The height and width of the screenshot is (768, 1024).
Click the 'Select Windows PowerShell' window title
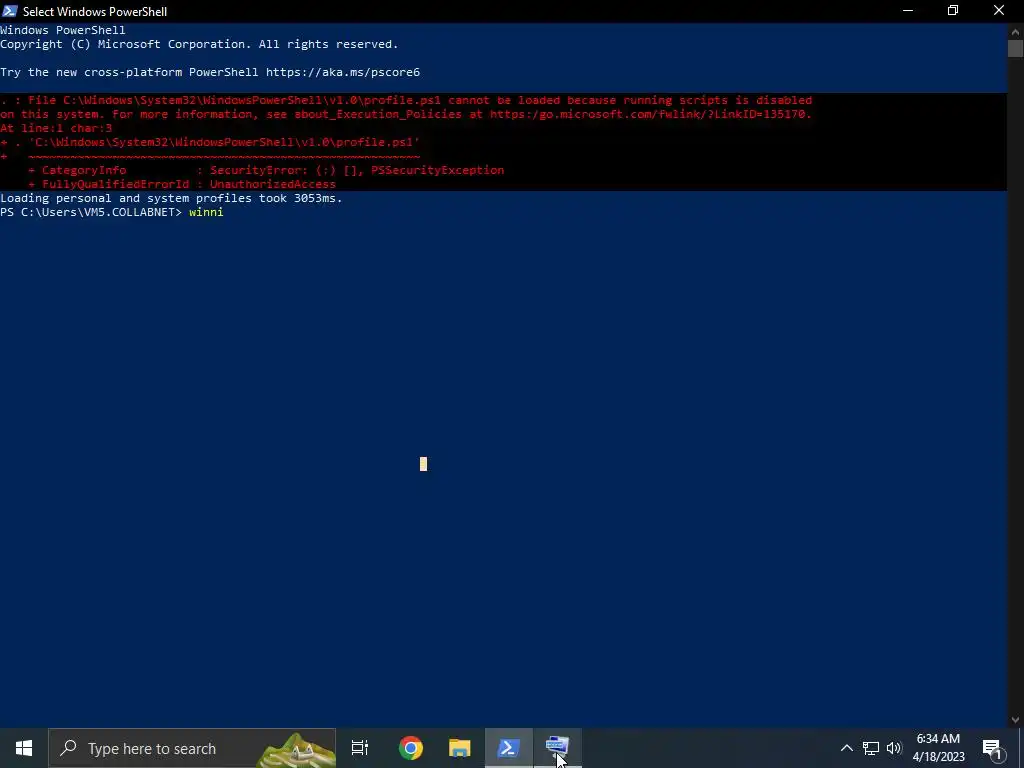pyautogui.click(x=95, y=12)
